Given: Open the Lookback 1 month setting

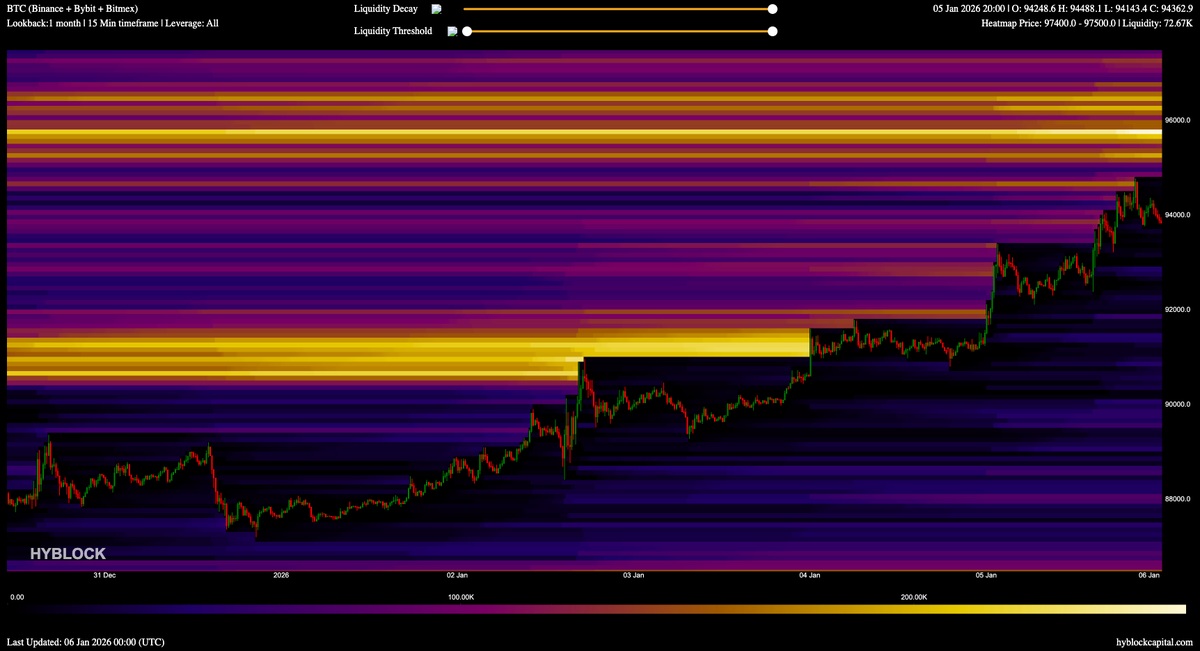Looking at the screenshot, I should tap(44, 23).
